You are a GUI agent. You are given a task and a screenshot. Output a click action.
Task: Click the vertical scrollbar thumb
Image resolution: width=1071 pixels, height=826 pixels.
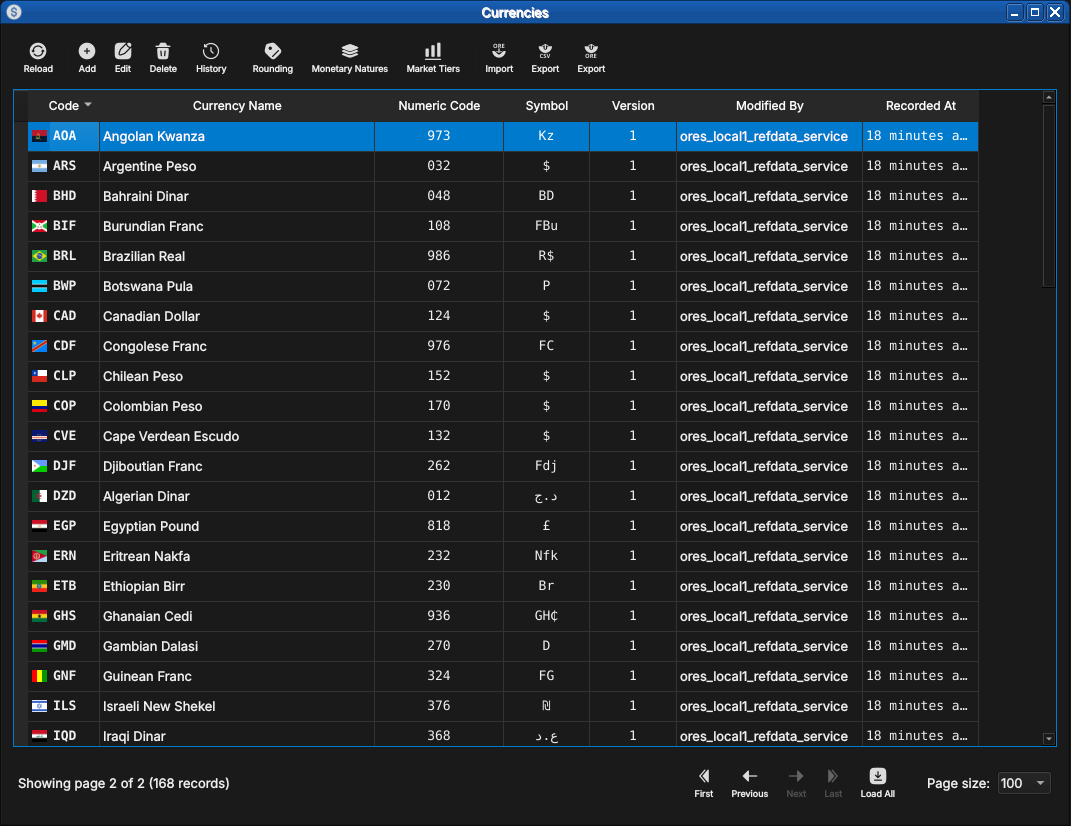coord(1048,197)
